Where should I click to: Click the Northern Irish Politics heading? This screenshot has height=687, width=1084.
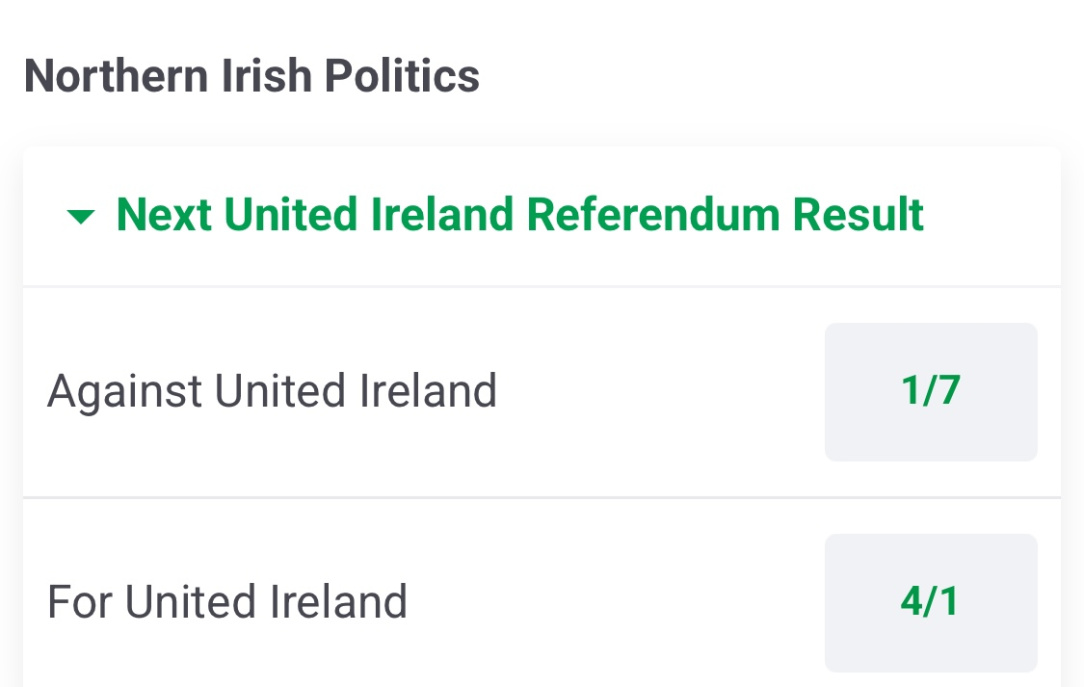coord(252,76)
